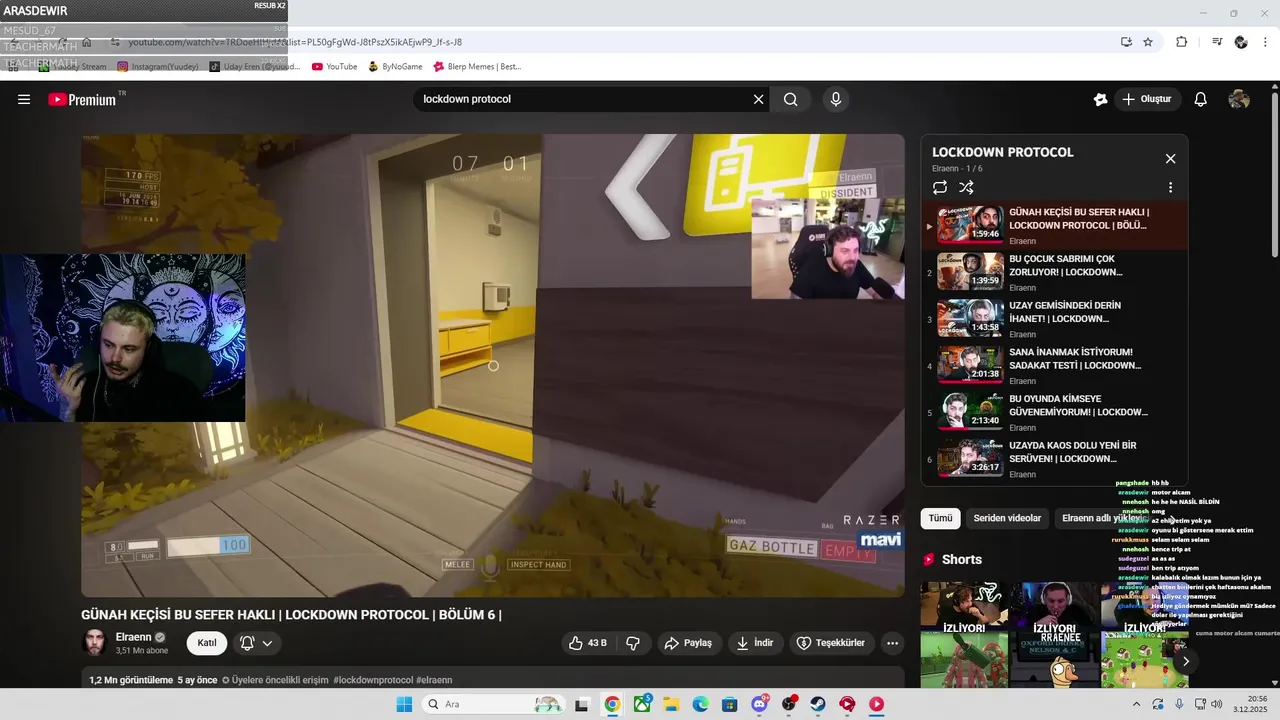Open Xbox app from the taskbar
The image size is (1280, 720).
[x=642, y=704]
